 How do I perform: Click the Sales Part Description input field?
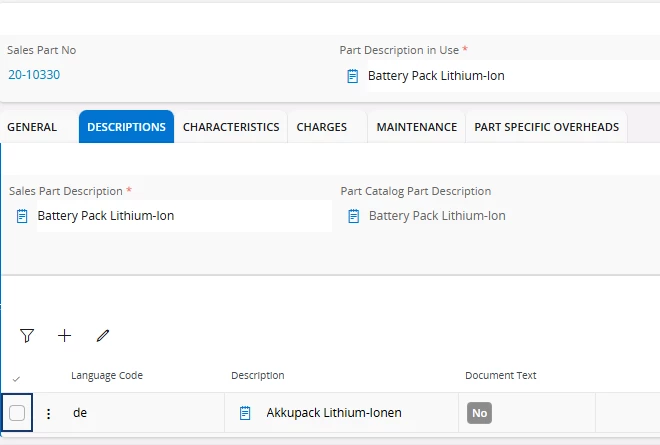(x=184, y=216)
